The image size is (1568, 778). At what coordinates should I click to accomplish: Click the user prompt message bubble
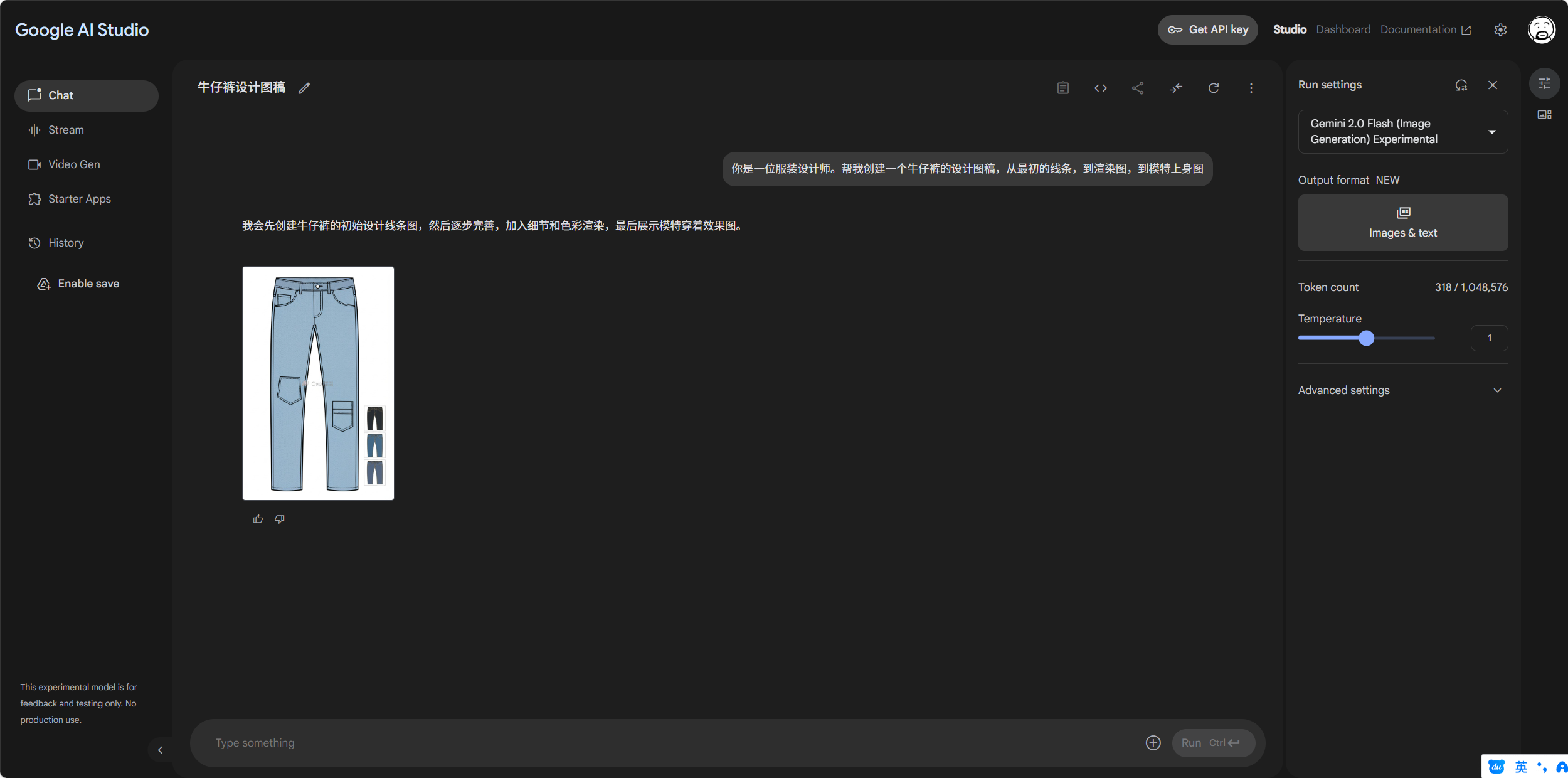point(967,169)
